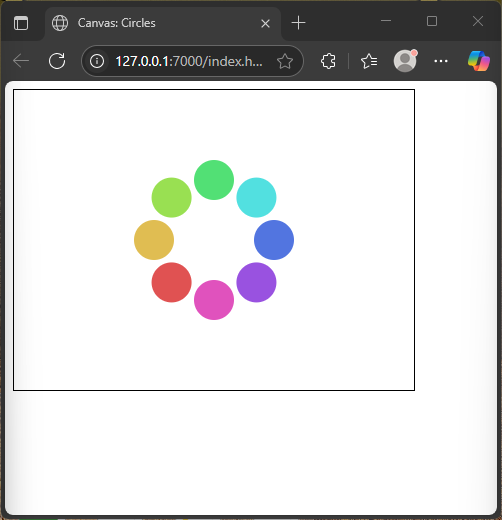Open the tab actions menu icon
This screenshot has height=520, width=502.
pos(21,23)
